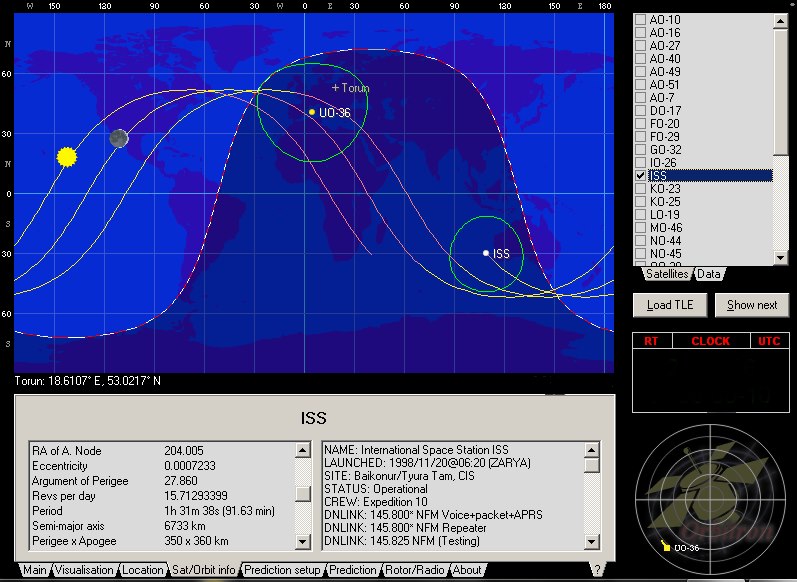Image resolution: width=797 pixels, height=582 pixels.
Task: Open the Visualisation tab
Action: (84, 570)
